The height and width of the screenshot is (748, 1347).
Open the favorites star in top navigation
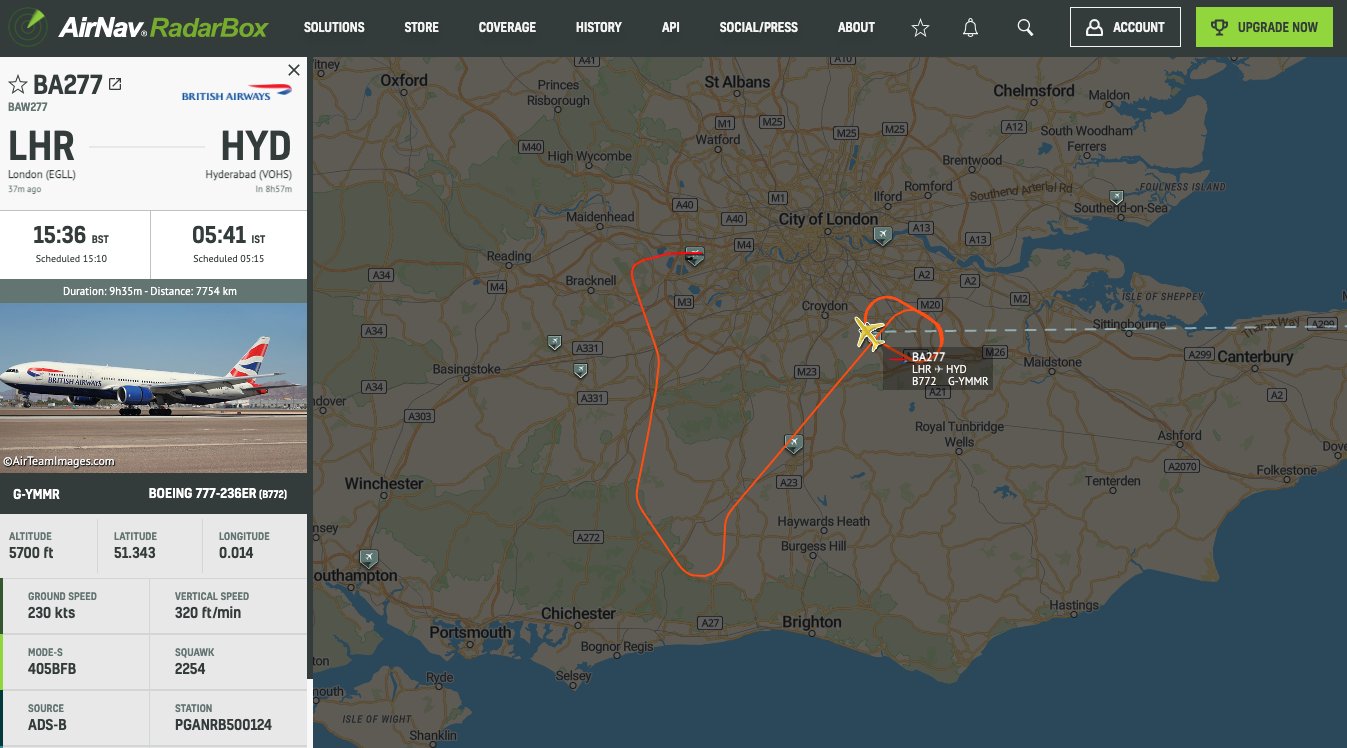tap(920, 28)
